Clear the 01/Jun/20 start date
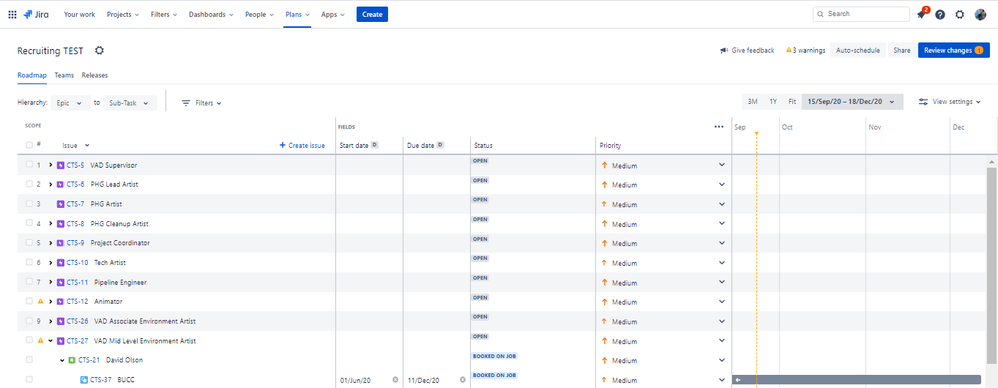 (x=395, y=380)
